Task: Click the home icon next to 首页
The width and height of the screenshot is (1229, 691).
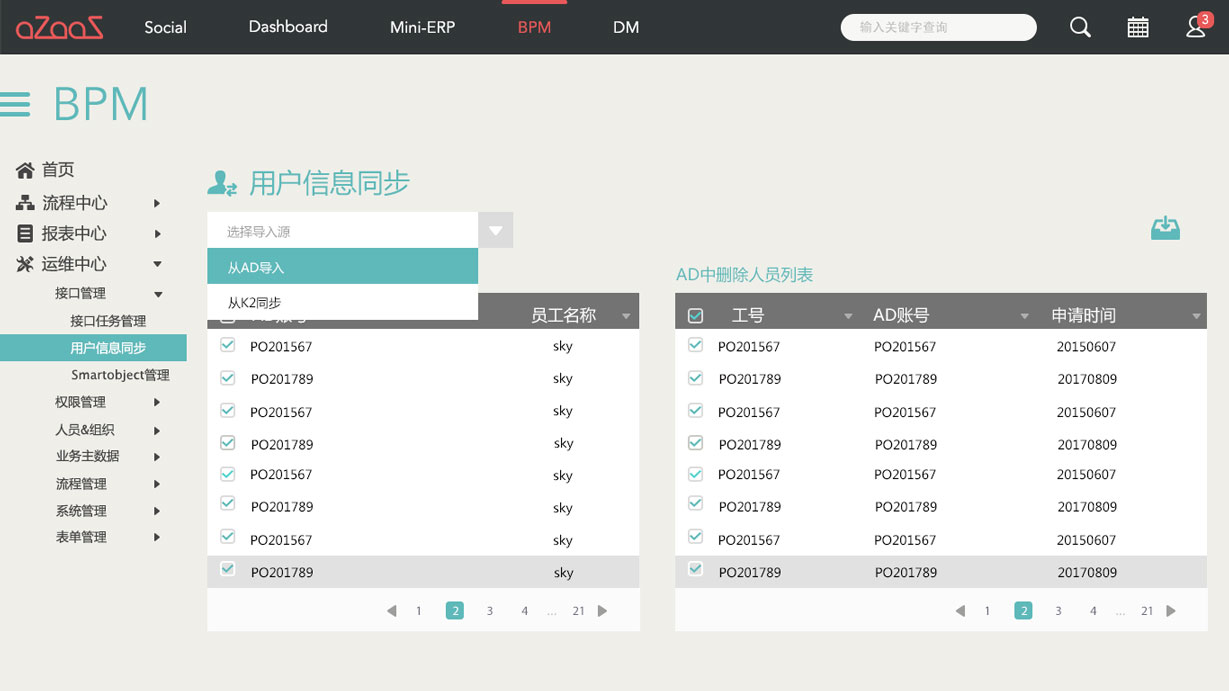Action: [x=25, y=170]
